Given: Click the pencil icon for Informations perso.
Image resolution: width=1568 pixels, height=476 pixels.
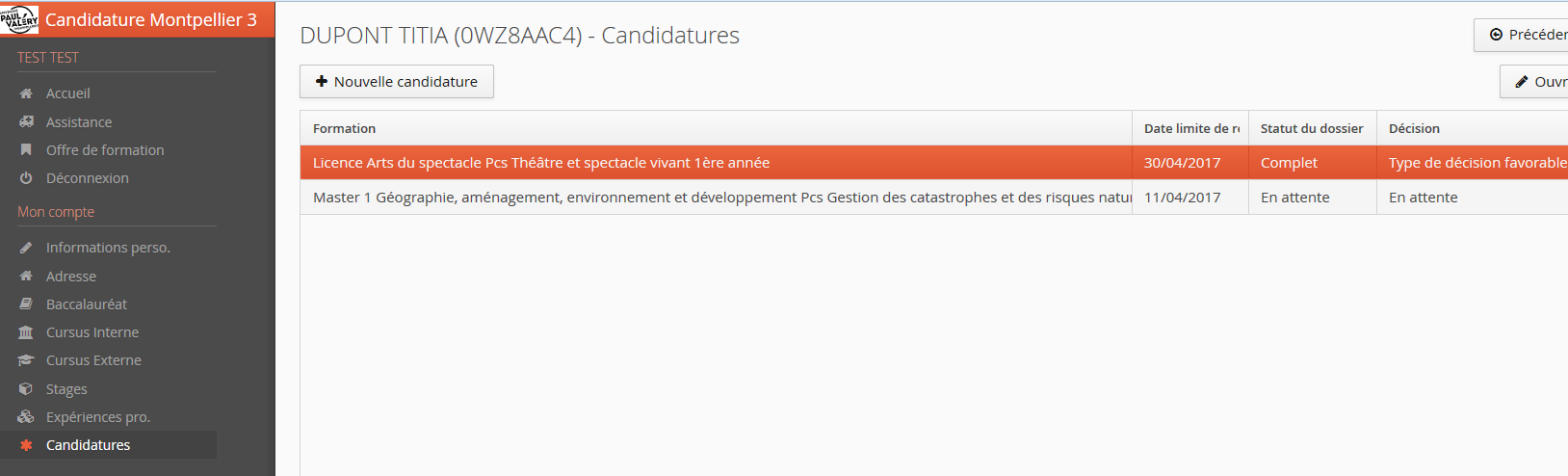Looking at the screenshot, I should [x=26, y=248].
